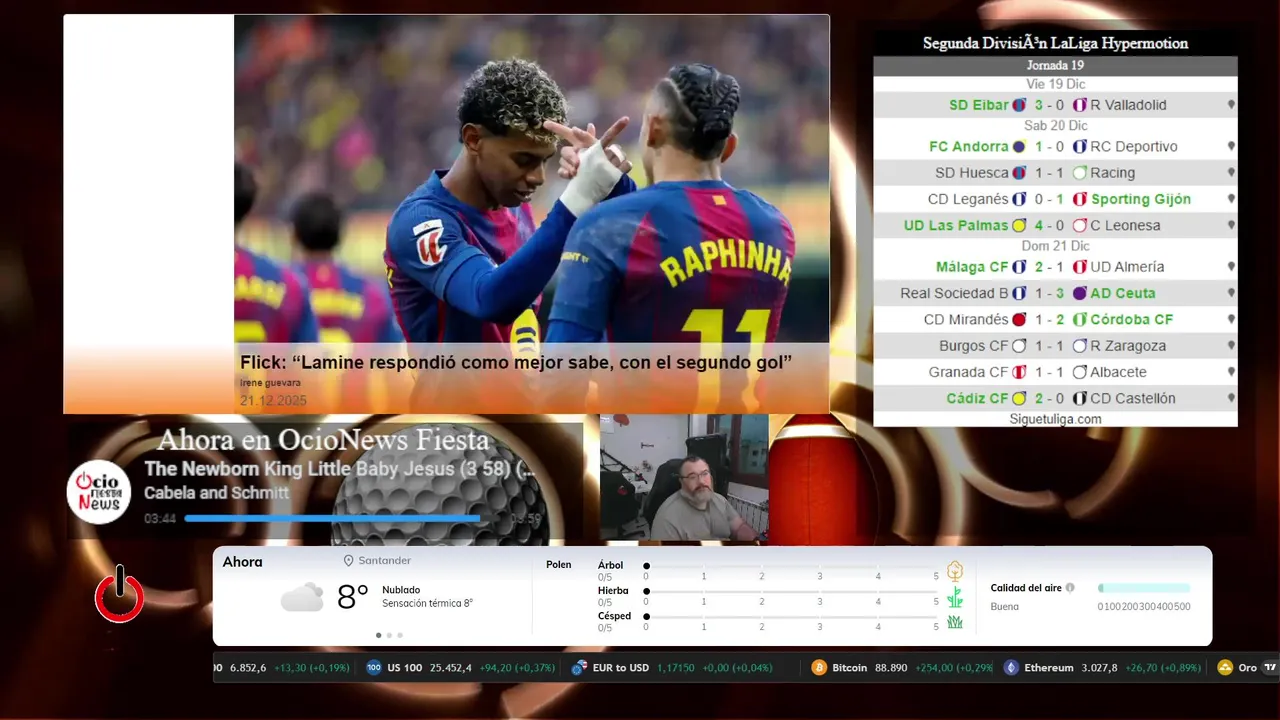
Task: Click the Árbol pollen level slider
Action: click(x=791, y=567)
